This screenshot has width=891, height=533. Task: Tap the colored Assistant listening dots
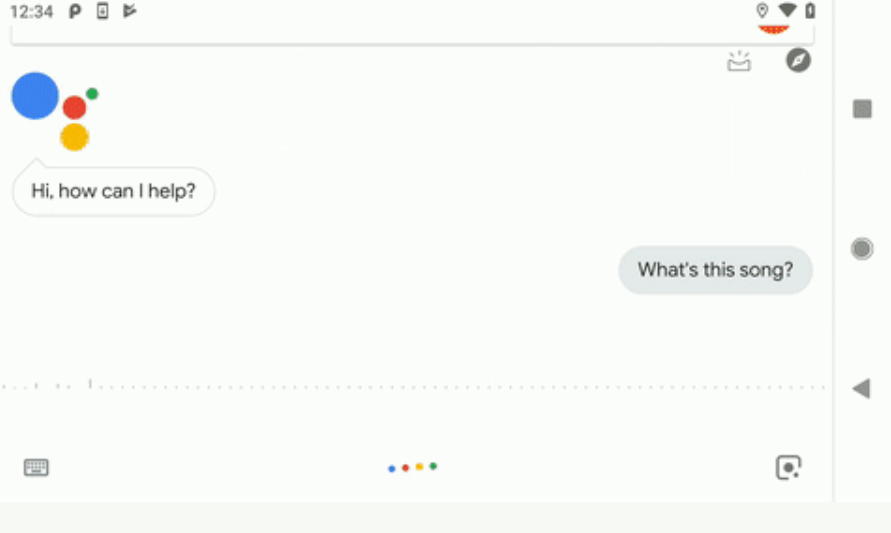pyautogui.click(x=412, y=467)
